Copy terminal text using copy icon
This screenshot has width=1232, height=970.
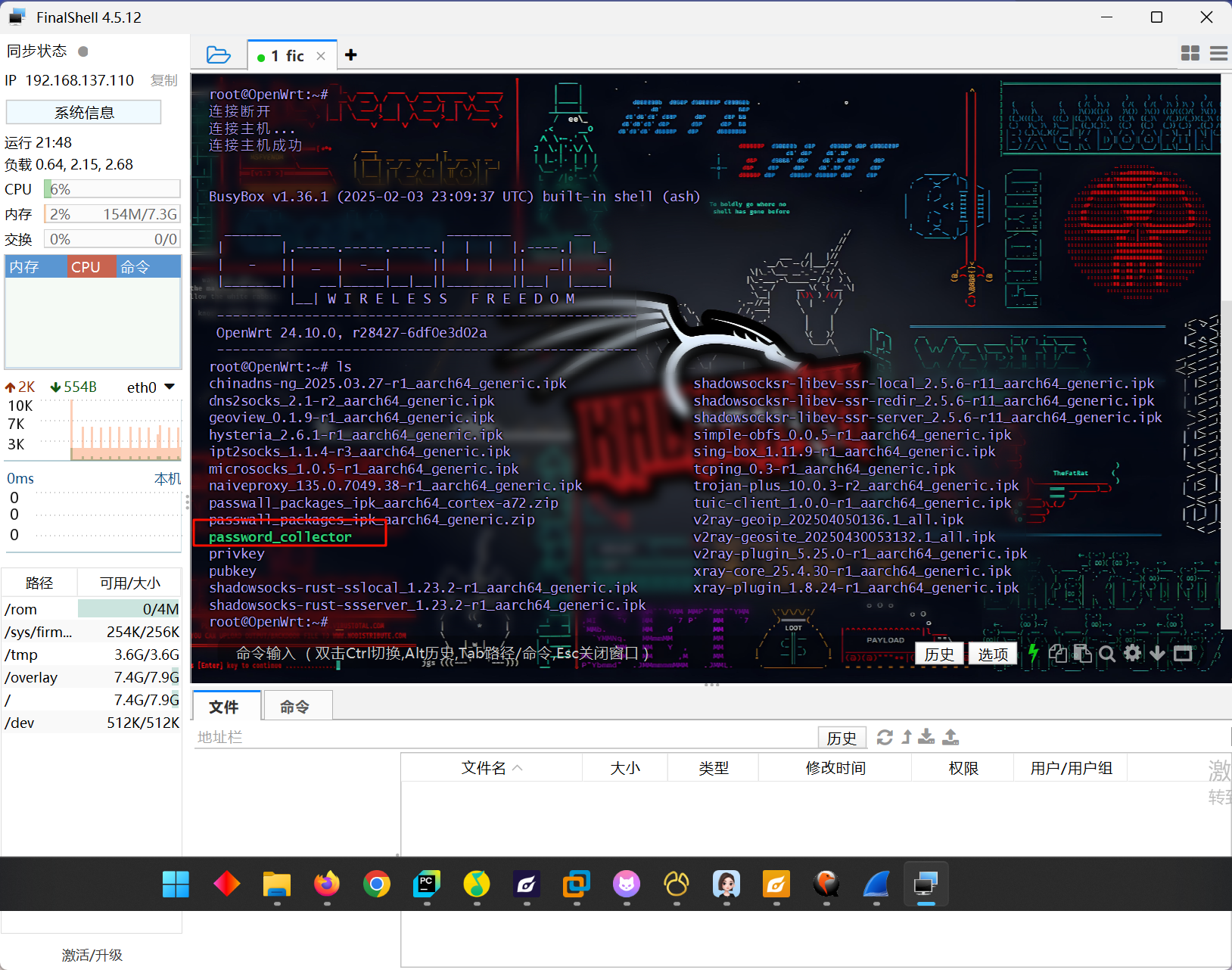pos(1058,654)
